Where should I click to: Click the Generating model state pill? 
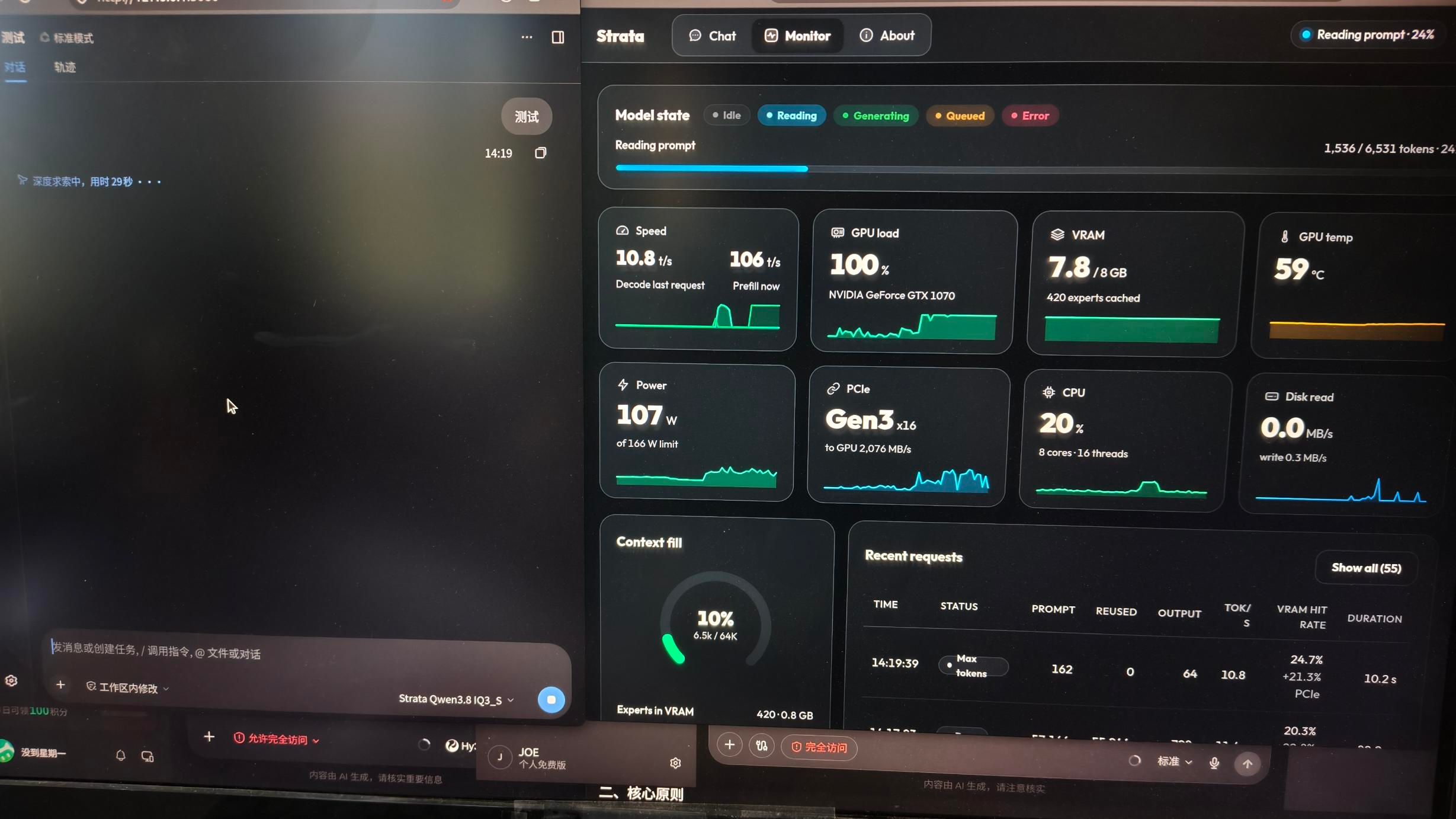[875, 116]
